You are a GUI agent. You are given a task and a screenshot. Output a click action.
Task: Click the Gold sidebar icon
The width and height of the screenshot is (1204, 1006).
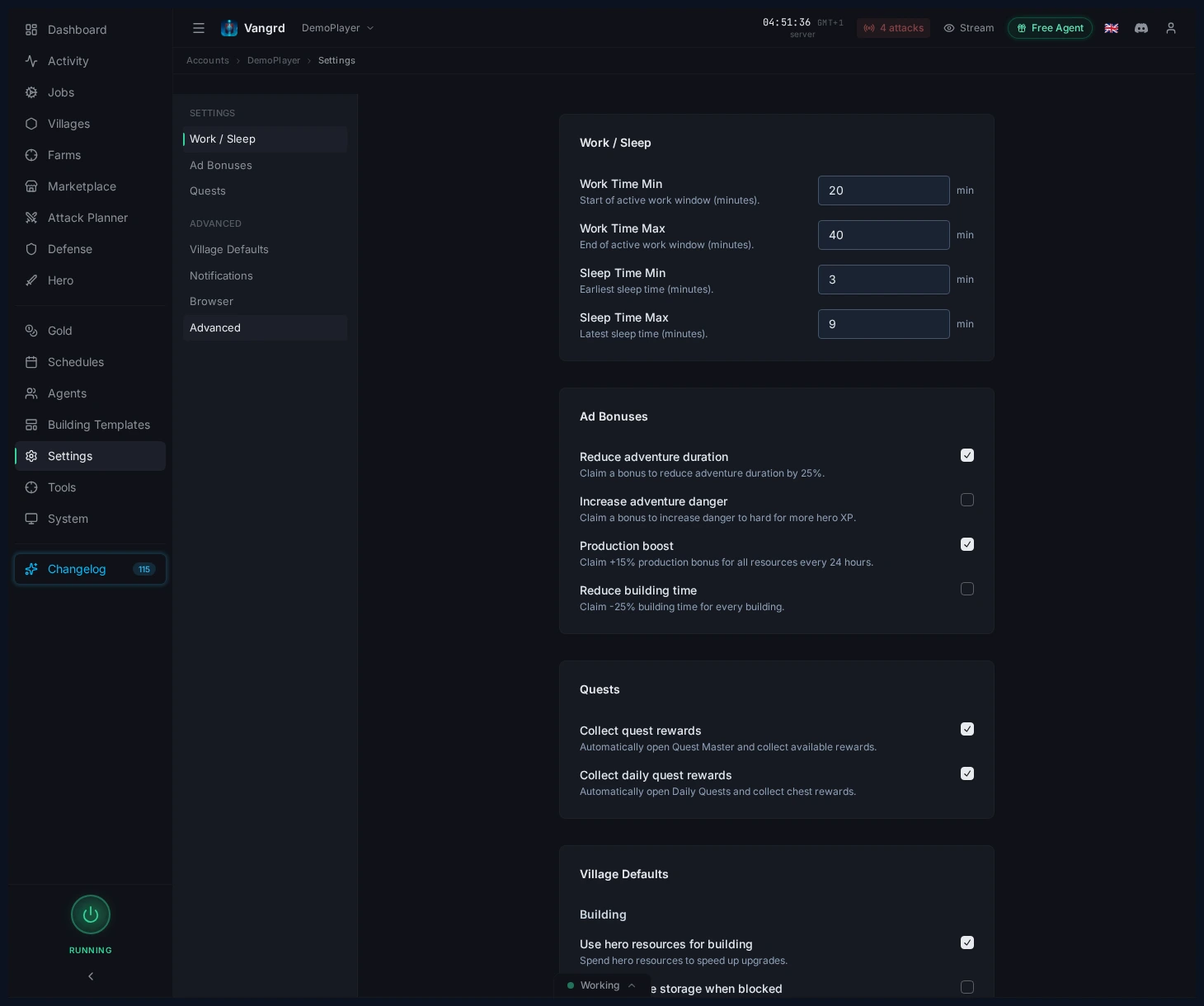(31, 331)
